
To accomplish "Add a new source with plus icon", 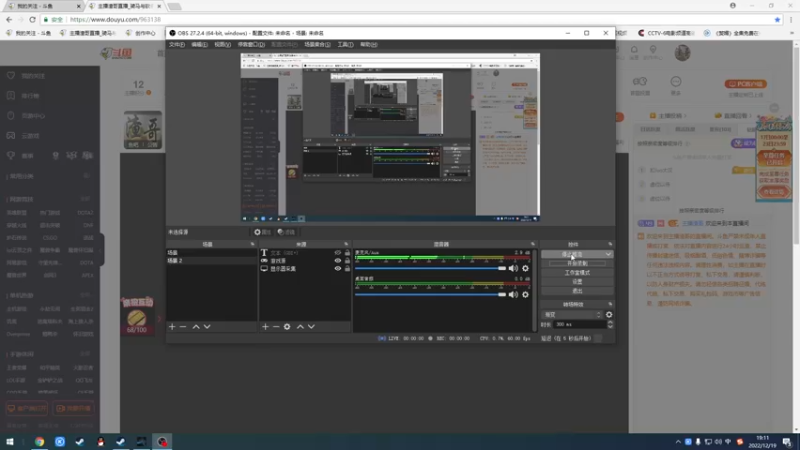I will coord(265,327).
